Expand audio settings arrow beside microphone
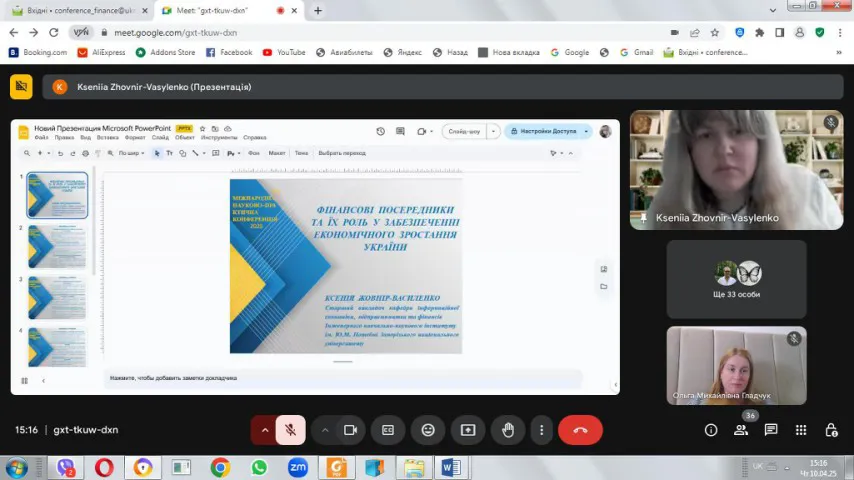Screen dimensions: 854x480 click(265, 430)
